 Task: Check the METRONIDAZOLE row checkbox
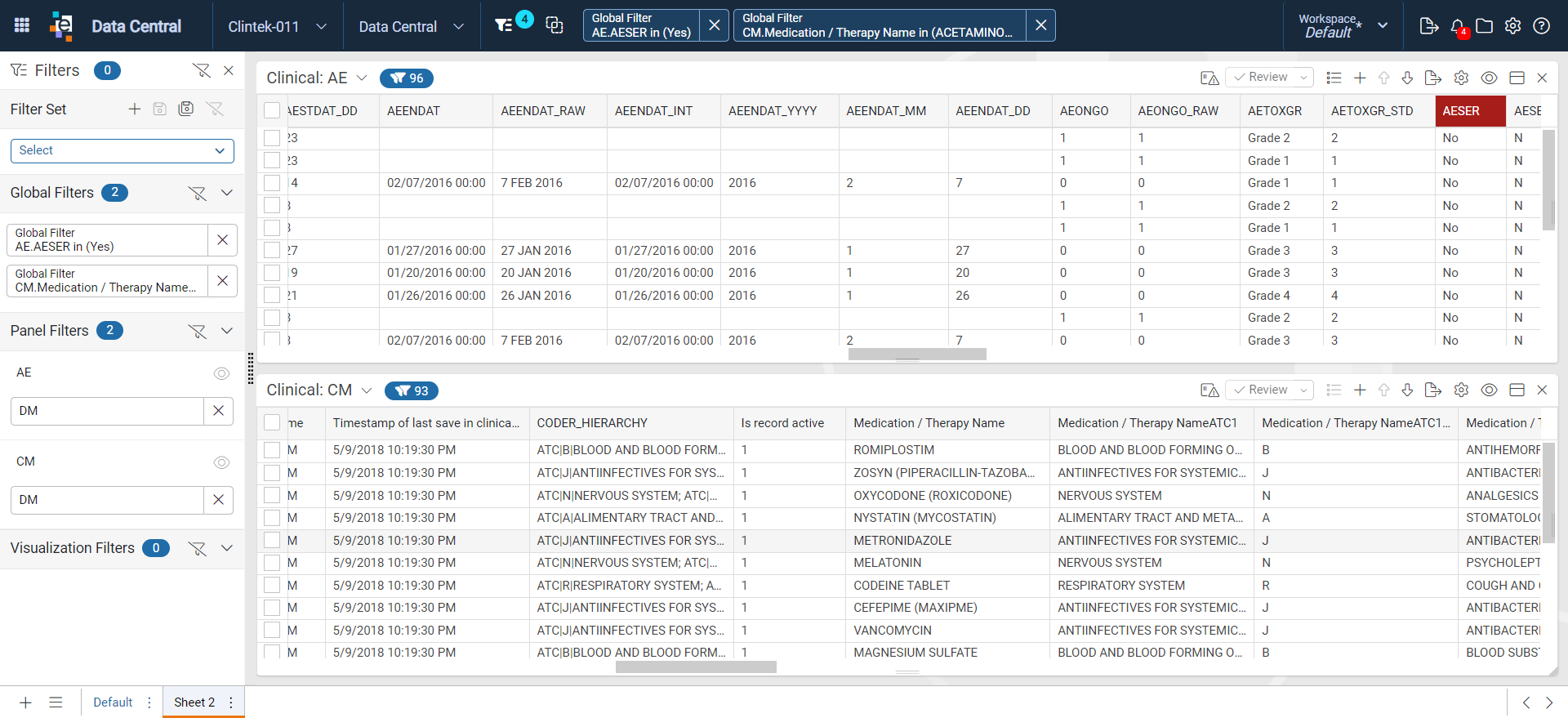click(272, 540)
